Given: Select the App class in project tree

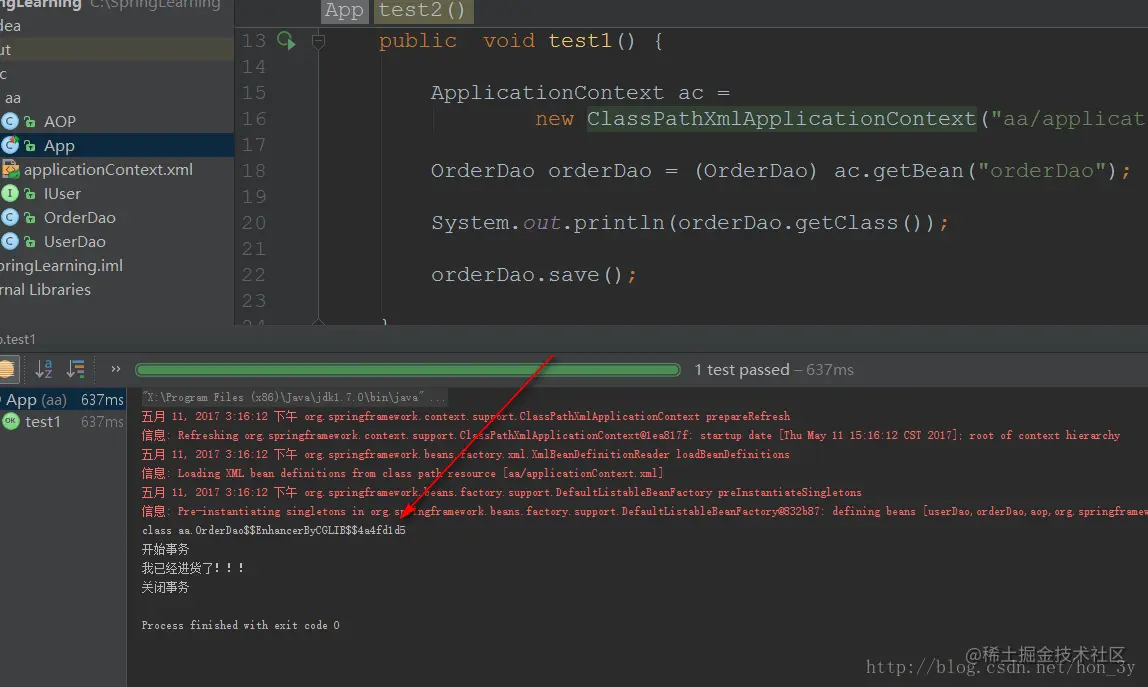Looking at the screenshot, I should tap(59, 146).
